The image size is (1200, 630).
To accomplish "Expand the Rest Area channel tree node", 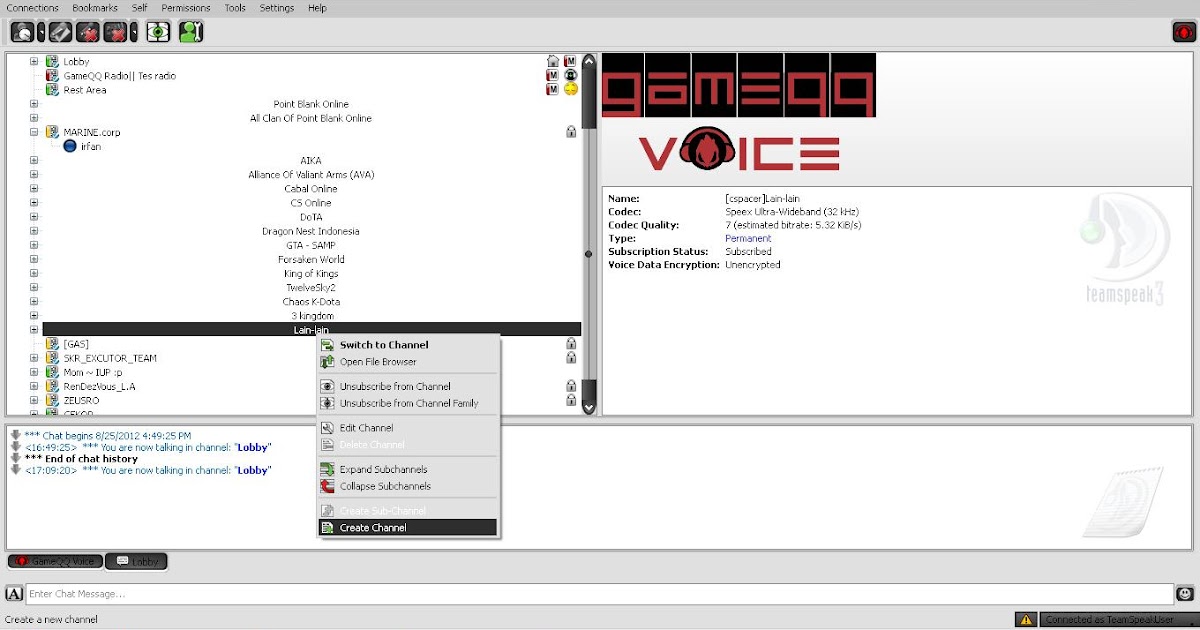I will (x=34, y=89).
